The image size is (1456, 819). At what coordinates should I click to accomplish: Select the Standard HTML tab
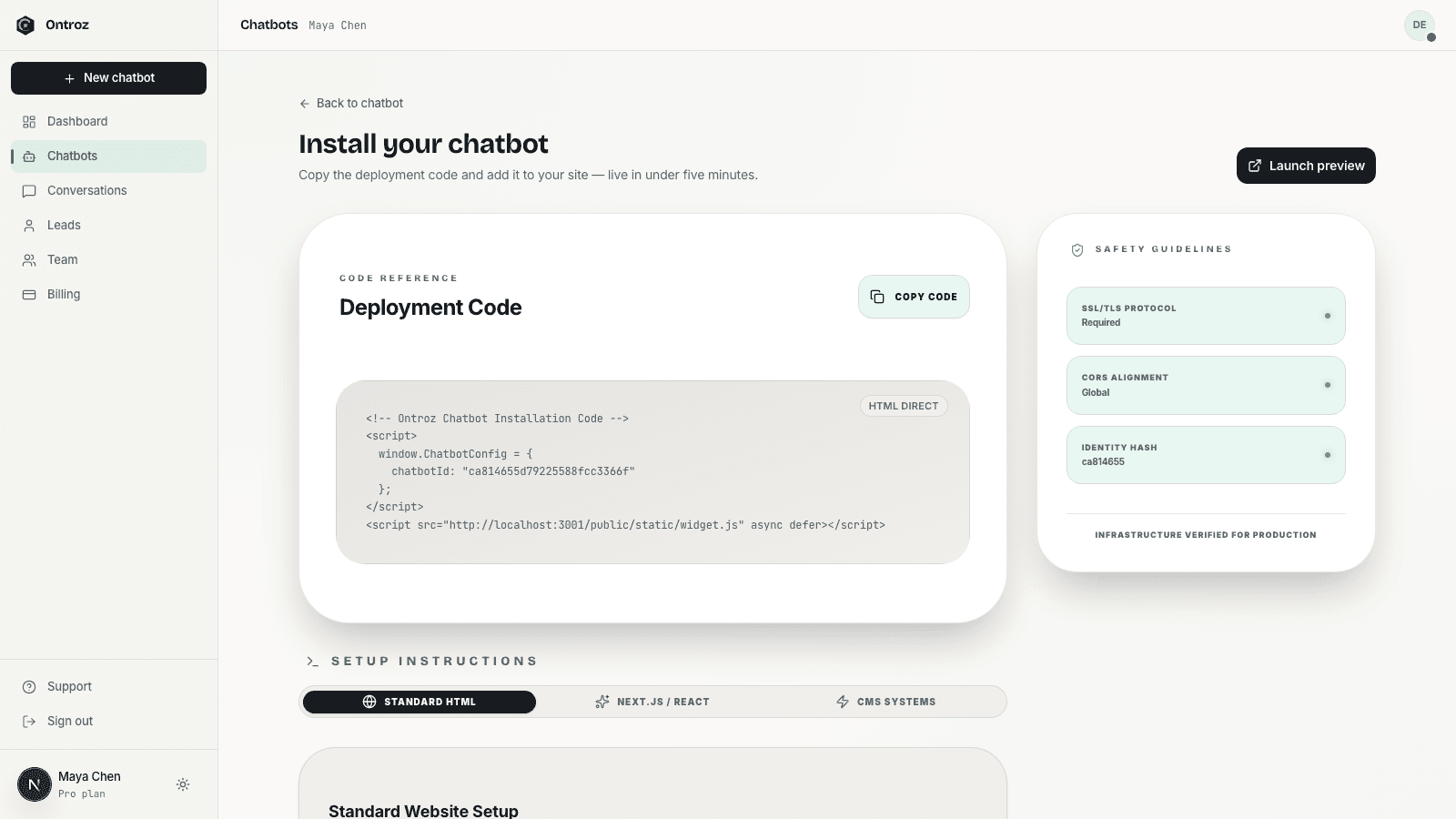420,702
